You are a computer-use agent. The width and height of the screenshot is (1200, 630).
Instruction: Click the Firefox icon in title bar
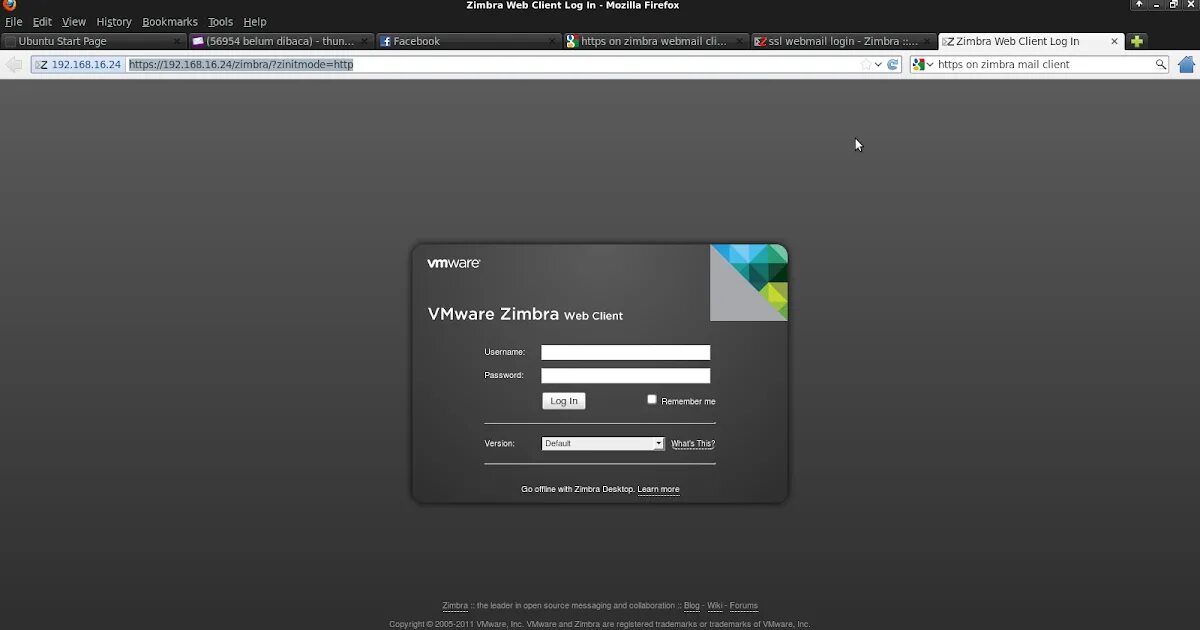[x=9, y=5]
